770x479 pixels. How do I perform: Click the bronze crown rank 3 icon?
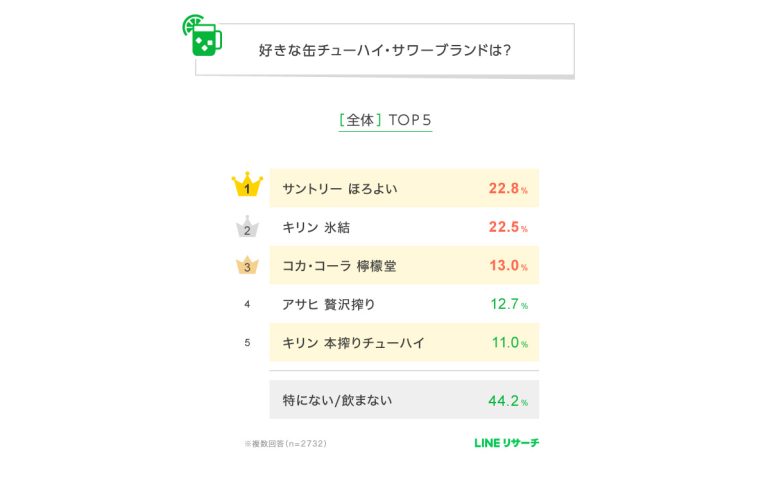[x=247, y=264]
